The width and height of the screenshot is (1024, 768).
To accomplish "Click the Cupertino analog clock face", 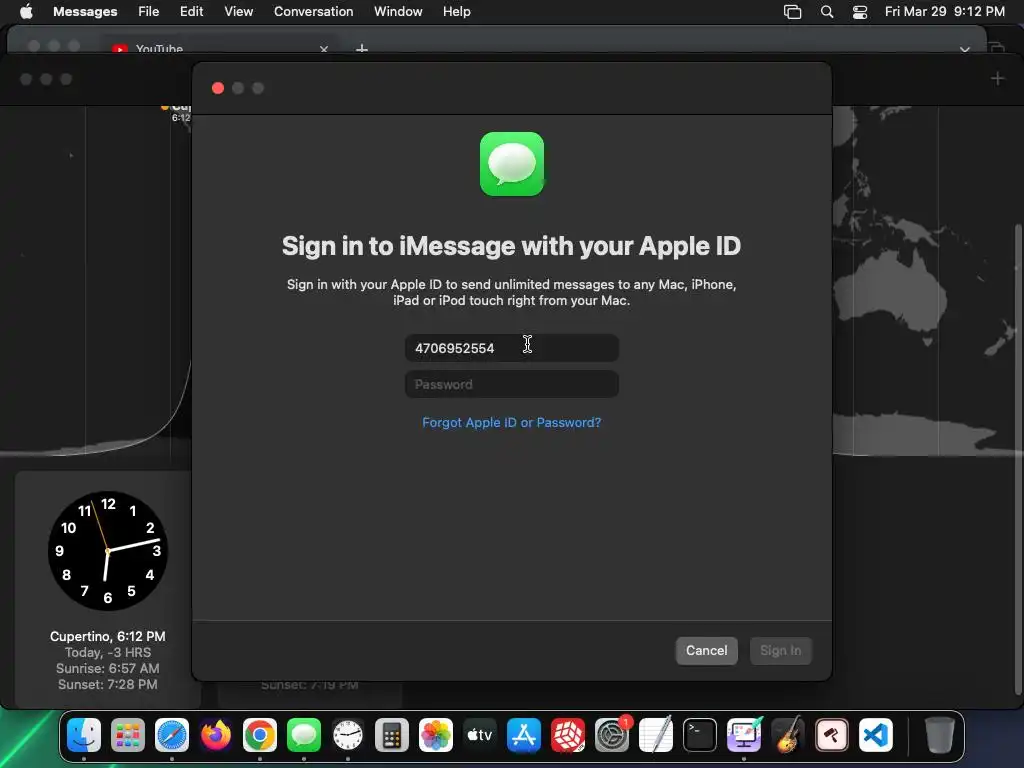I will pyautogui.click(x=108, y=551).
